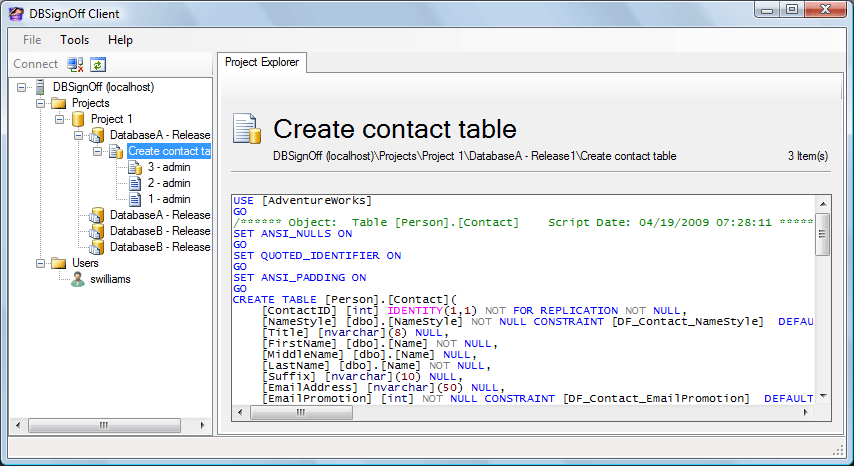This screenshot has width=854, height=466.
Task: Click the Project 1 database icon
Action: click(x=78, y=119)
